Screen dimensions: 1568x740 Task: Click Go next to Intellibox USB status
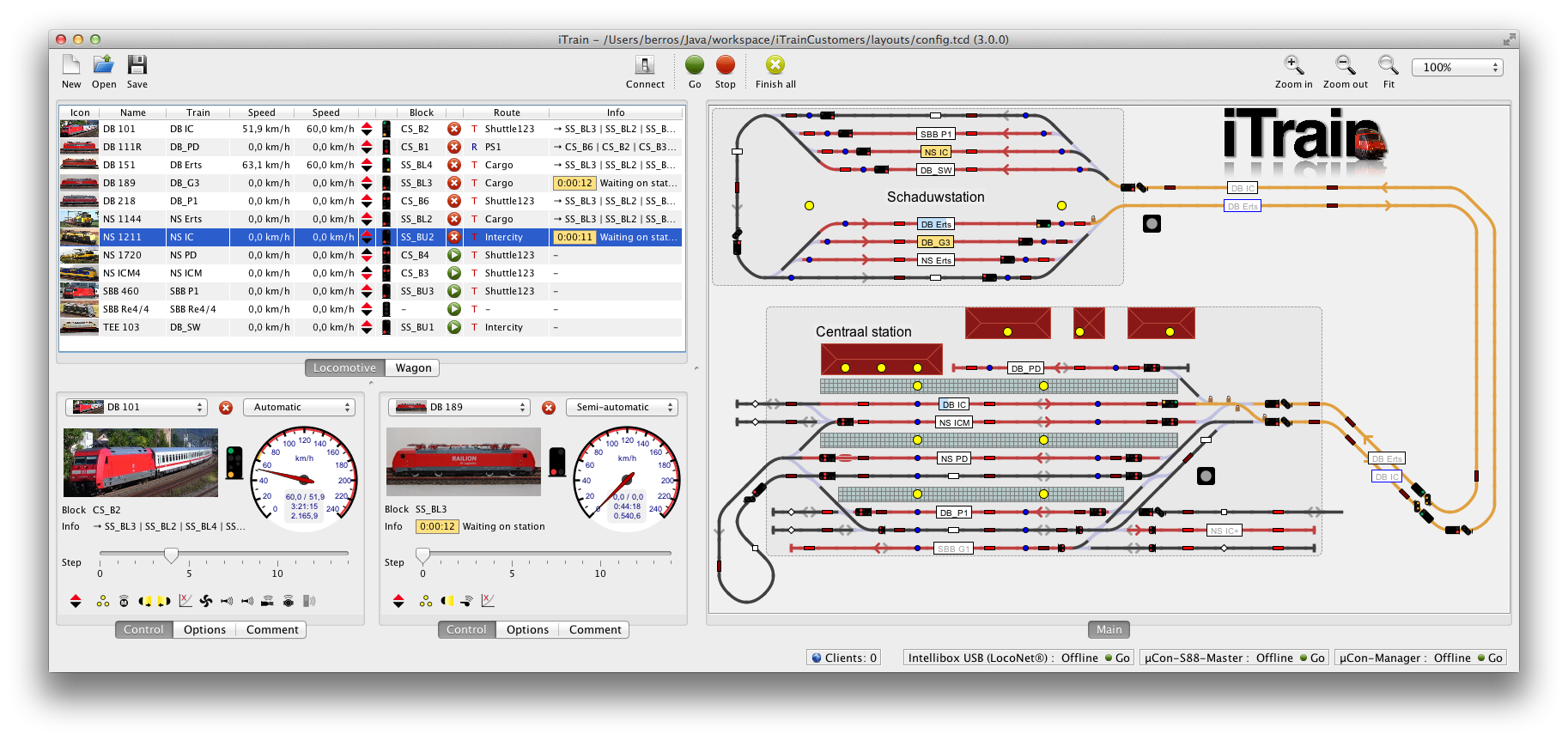(1121, 658)
